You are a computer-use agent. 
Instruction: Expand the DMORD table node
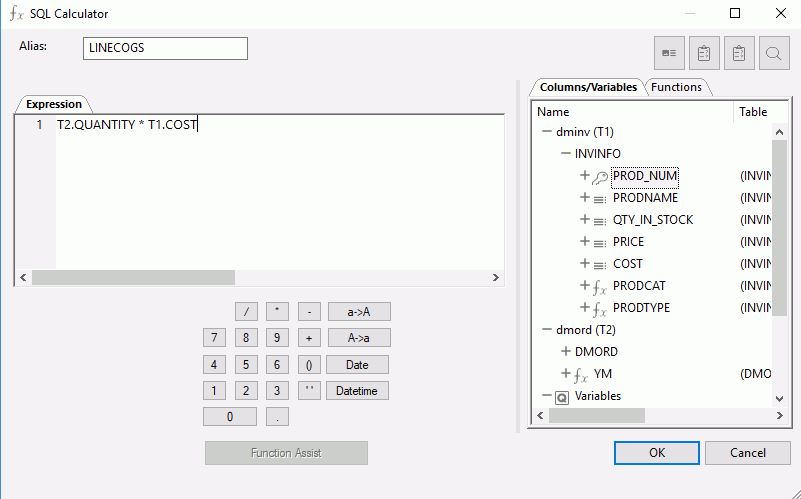566,351
